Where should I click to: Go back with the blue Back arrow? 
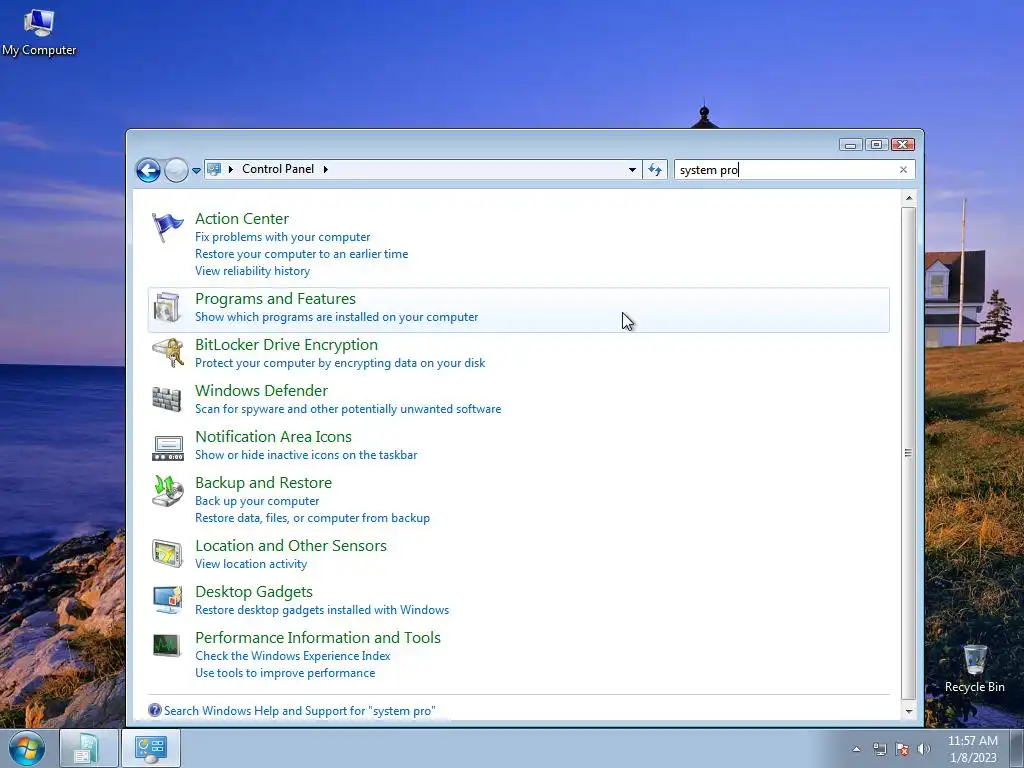[148, 170]
